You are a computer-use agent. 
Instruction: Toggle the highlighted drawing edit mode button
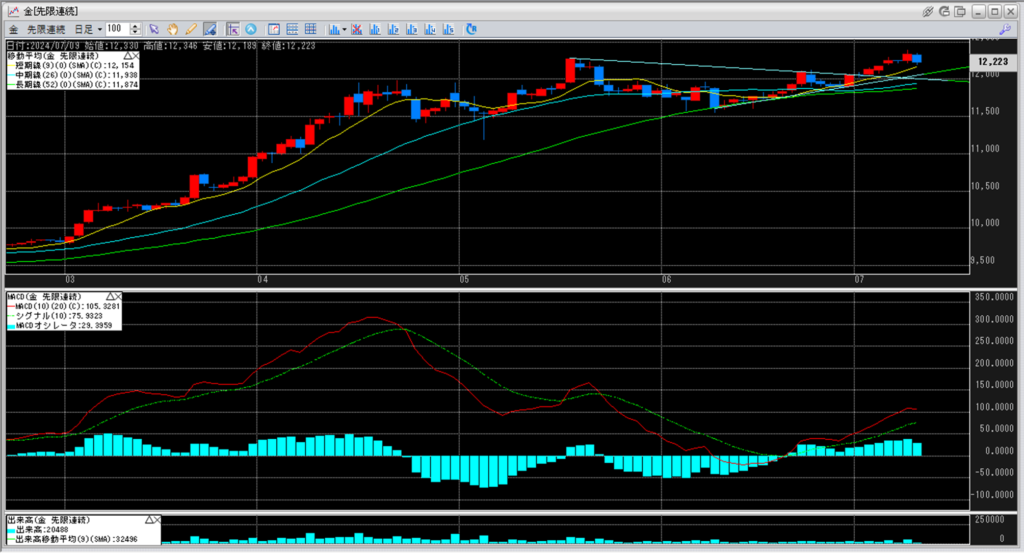click(210, 29)
